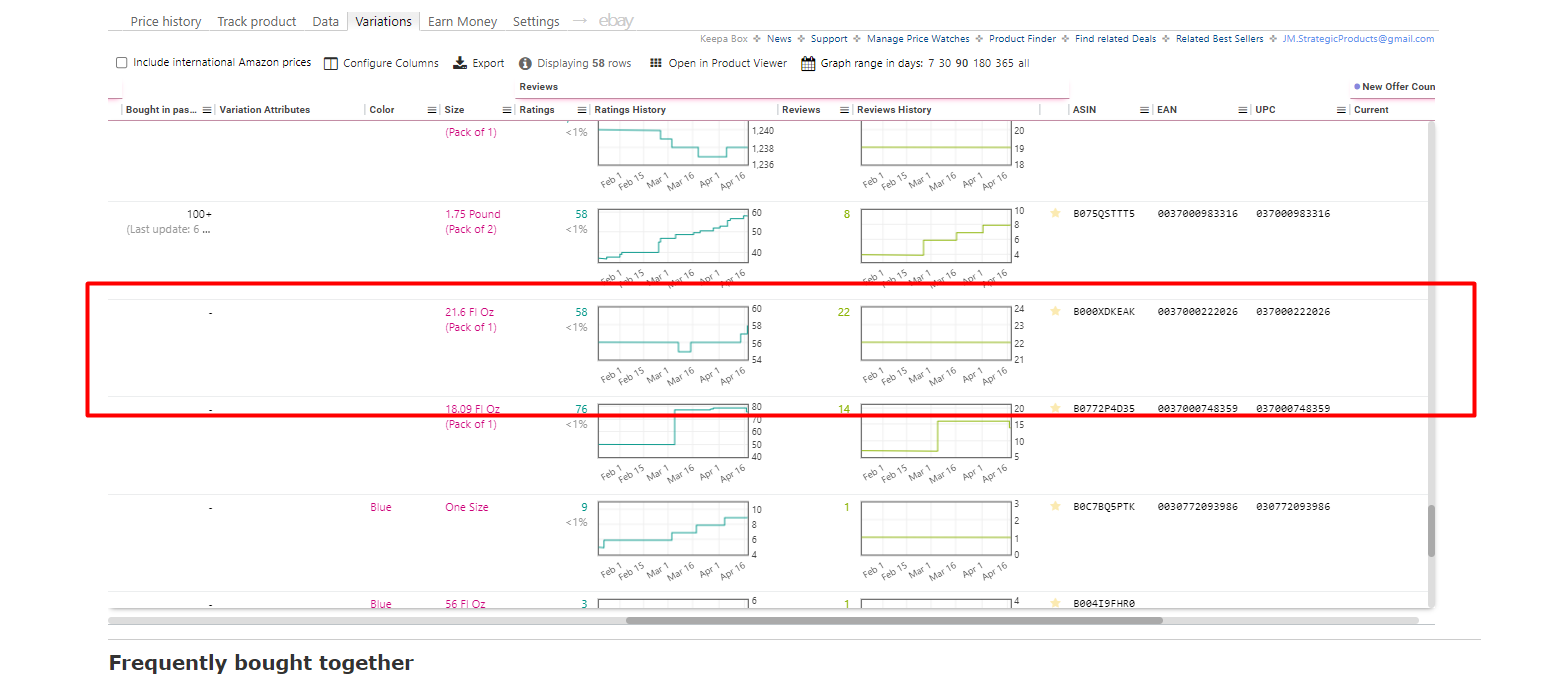The height and width of the screenshot is (677, 1560).
Task: Open ratings history graph for One Size row
Action: 673,528
